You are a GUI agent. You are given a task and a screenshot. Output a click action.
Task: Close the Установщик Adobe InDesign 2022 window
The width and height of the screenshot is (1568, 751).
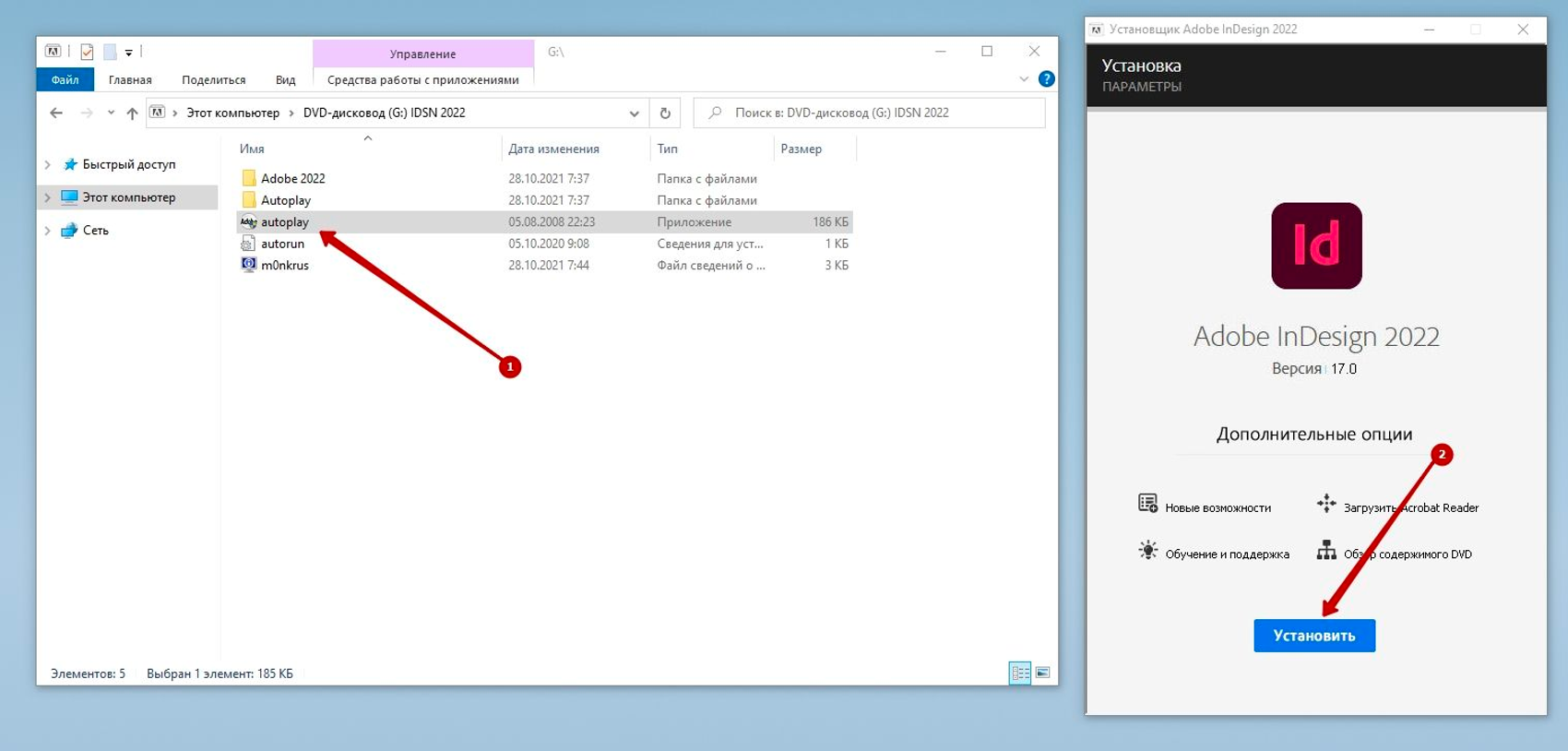tap(1523, 30)
